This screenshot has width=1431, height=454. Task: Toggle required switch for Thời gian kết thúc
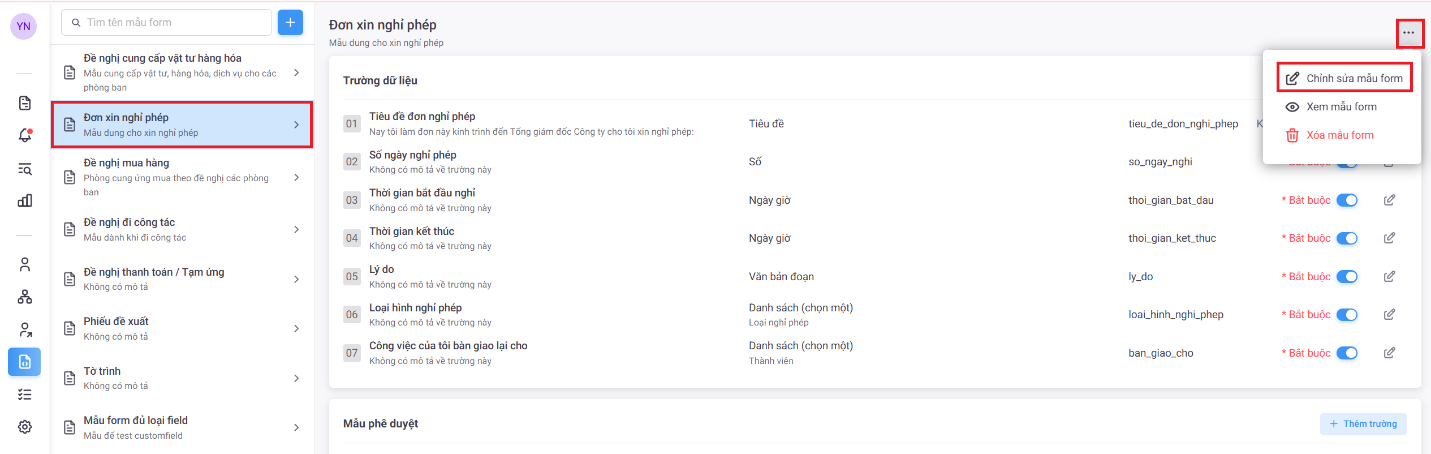tap(1347, 238)
